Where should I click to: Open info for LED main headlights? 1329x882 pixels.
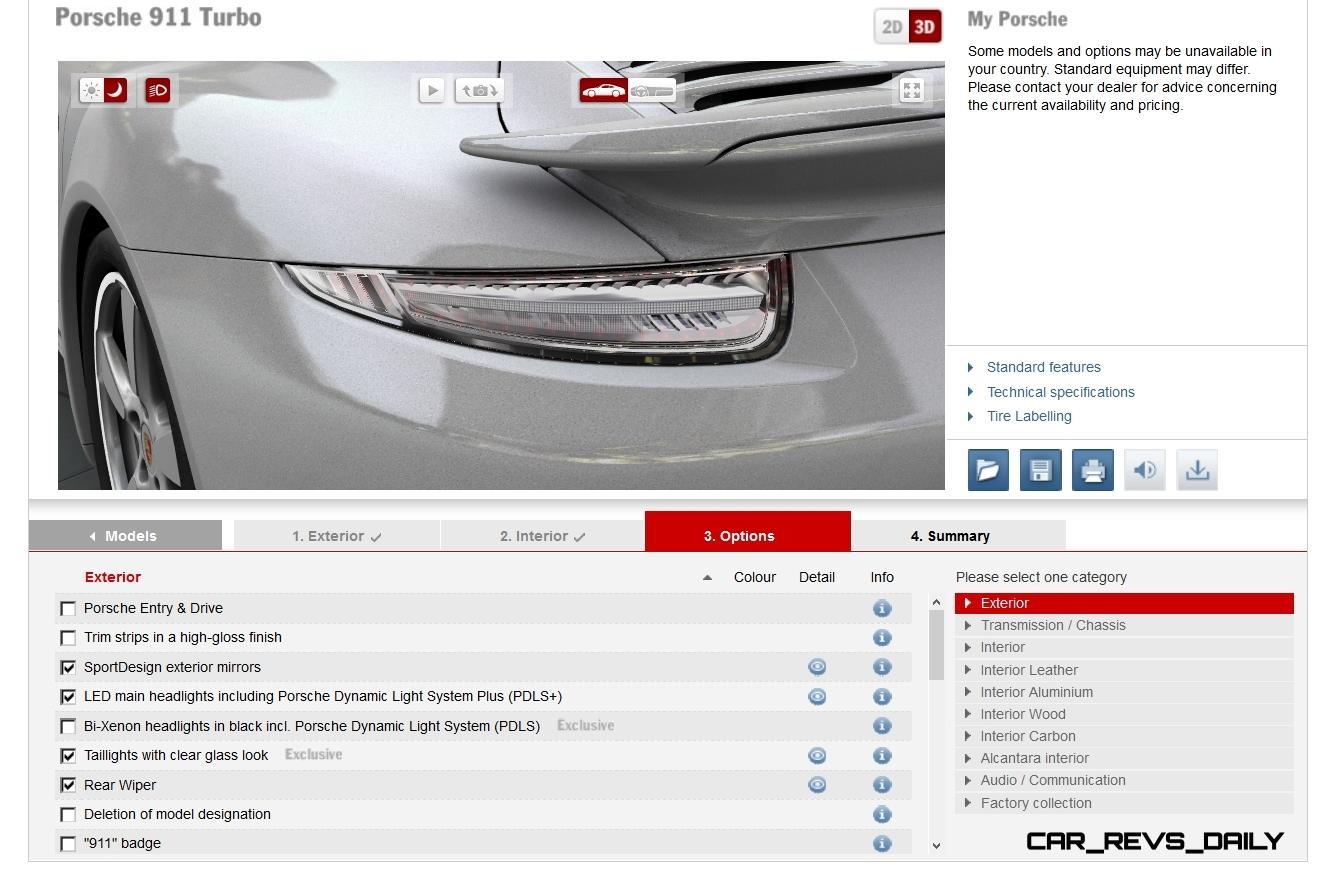pos(881,696)
